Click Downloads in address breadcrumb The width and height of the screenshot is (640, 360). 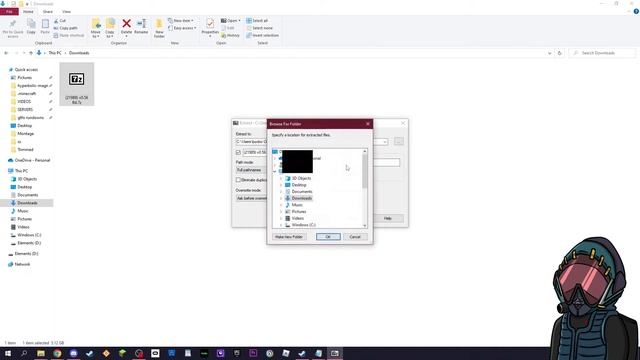point(79,53)
